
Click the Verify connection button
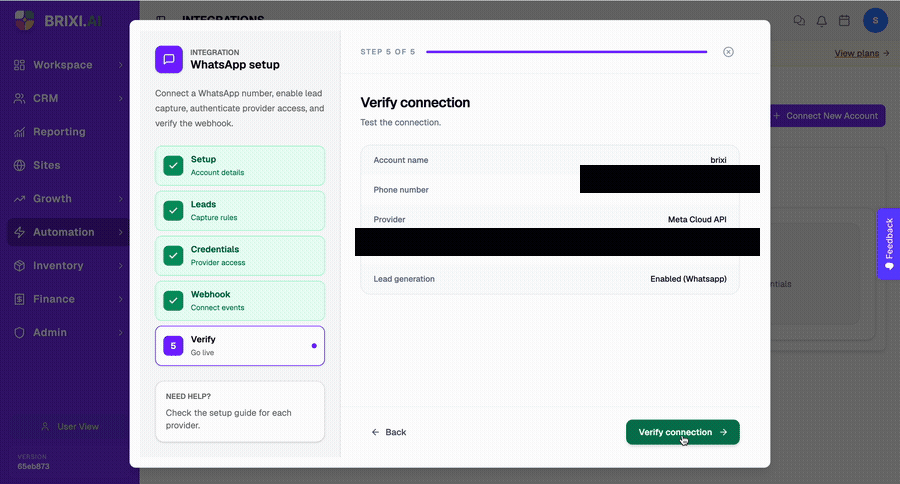tap(682, 432)
